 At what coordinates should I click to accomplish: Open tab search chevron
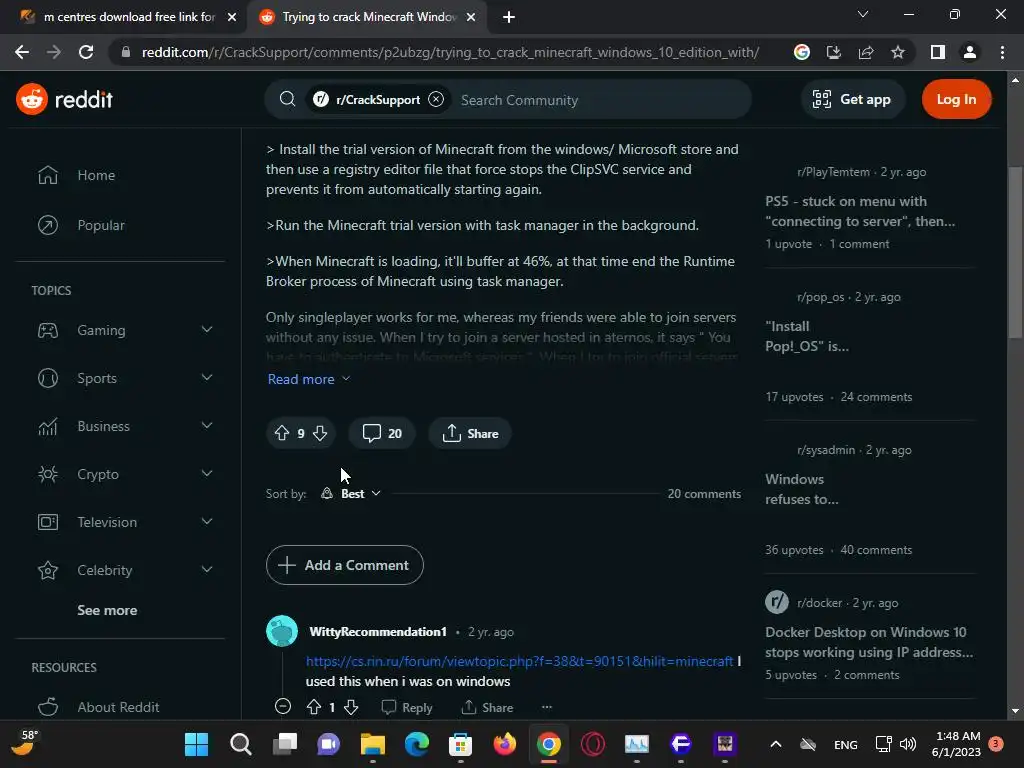tap(863, 14)
